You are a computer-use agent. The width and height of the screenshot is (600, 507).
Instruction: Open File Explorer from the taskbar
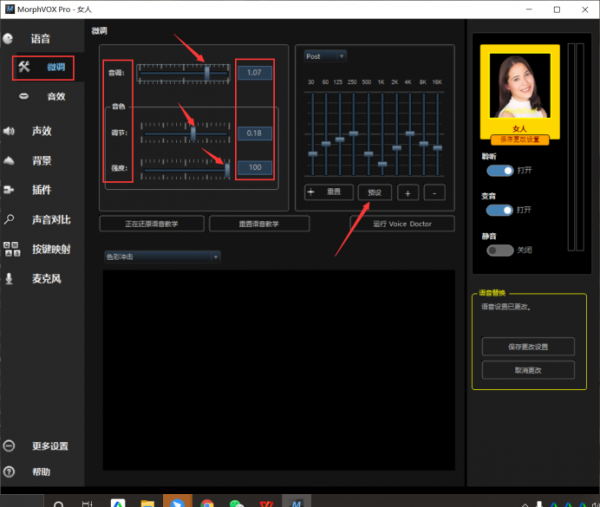tap(148, 502)
